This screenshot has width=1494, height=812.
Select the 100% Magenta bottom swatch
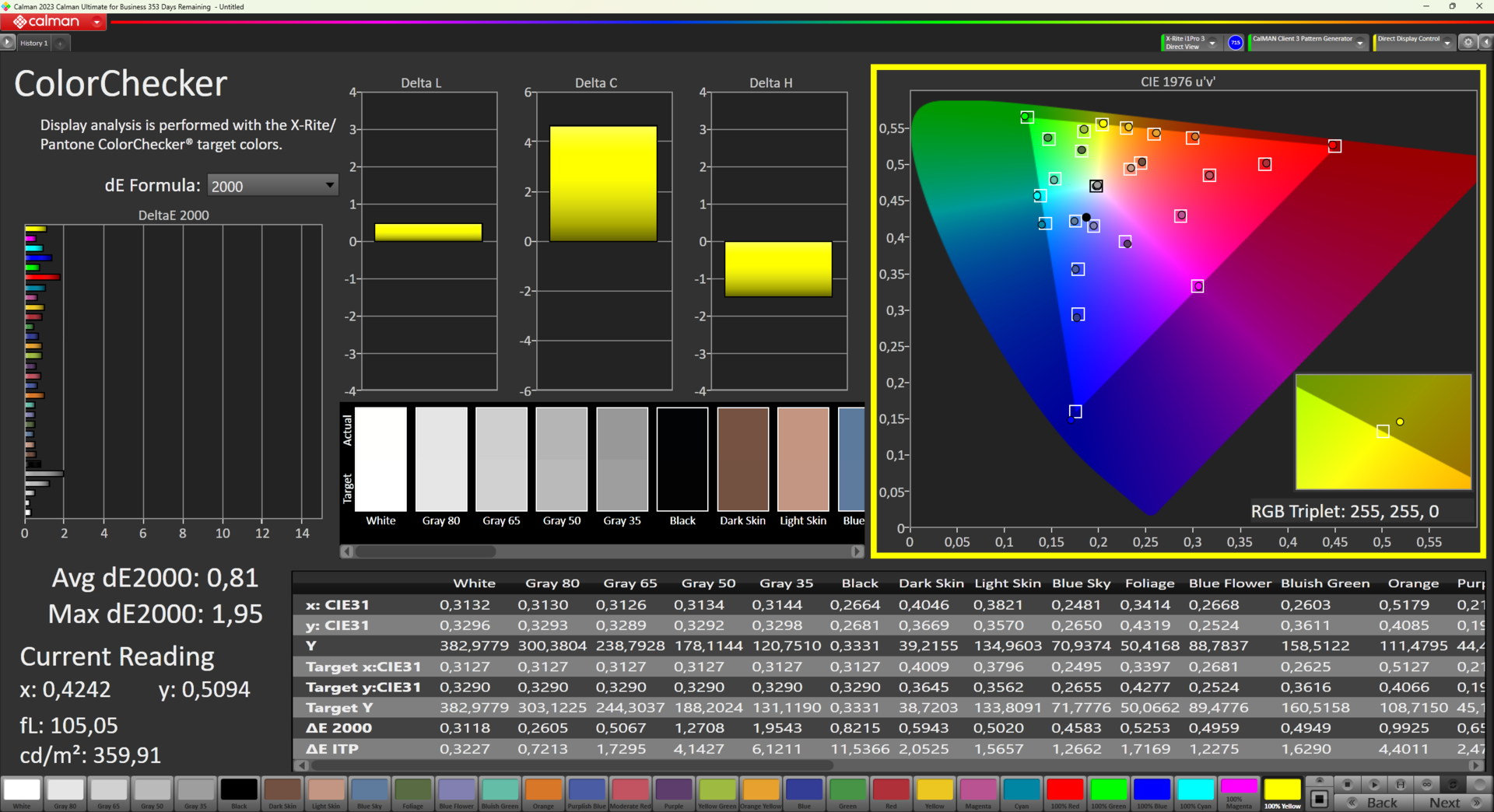(1239, 793)
